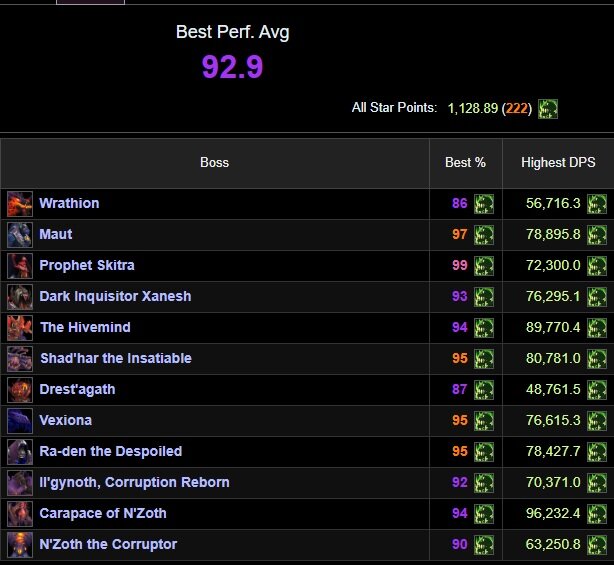Open the report icon next to N'Zoth the Corruptor's 90
The height and width of the screenshot is (565, 614).
pyautogui.click(x=484, y=545)
